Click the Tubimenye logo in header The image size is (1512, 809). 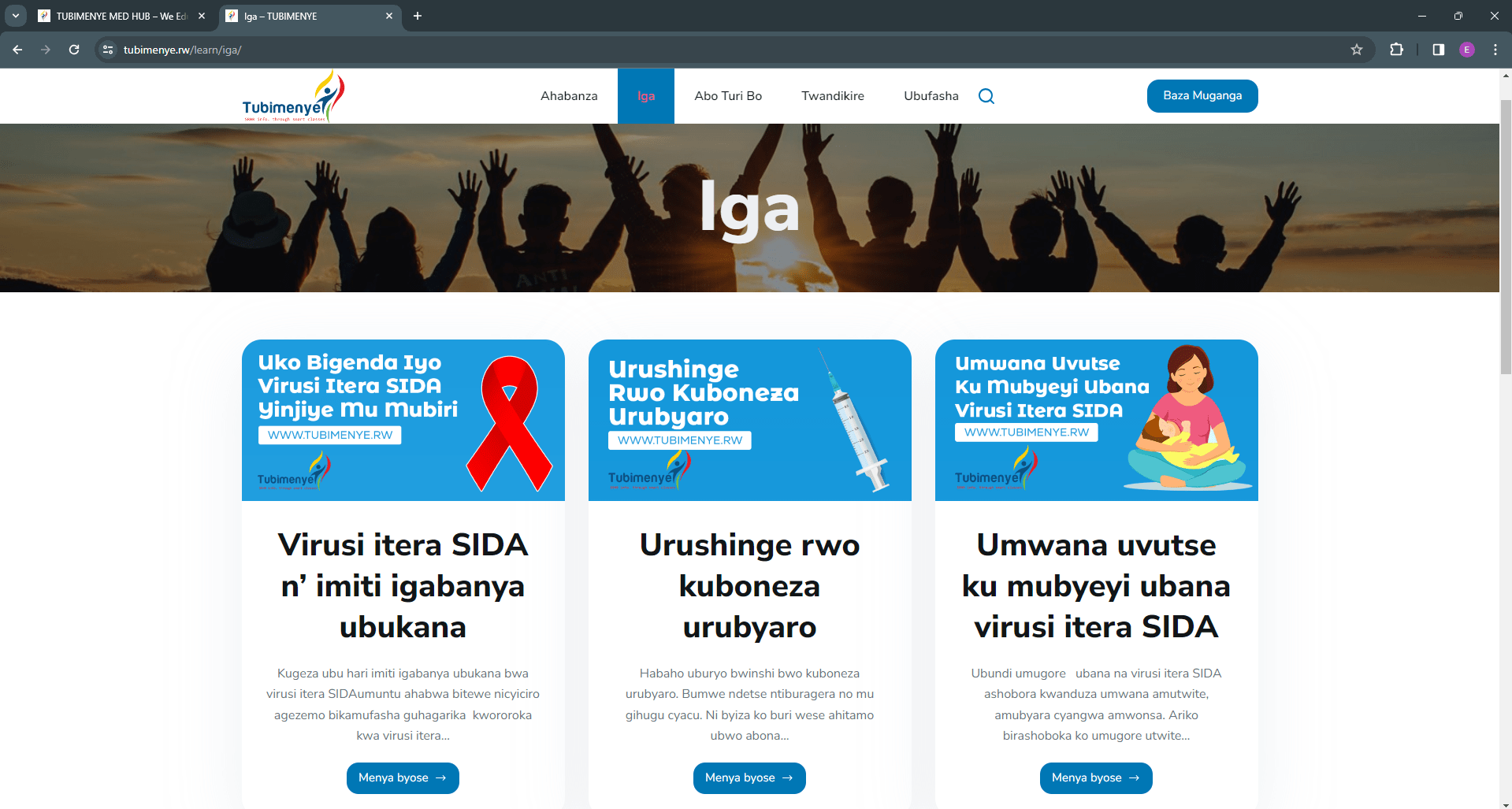click(x=293, y=96)
